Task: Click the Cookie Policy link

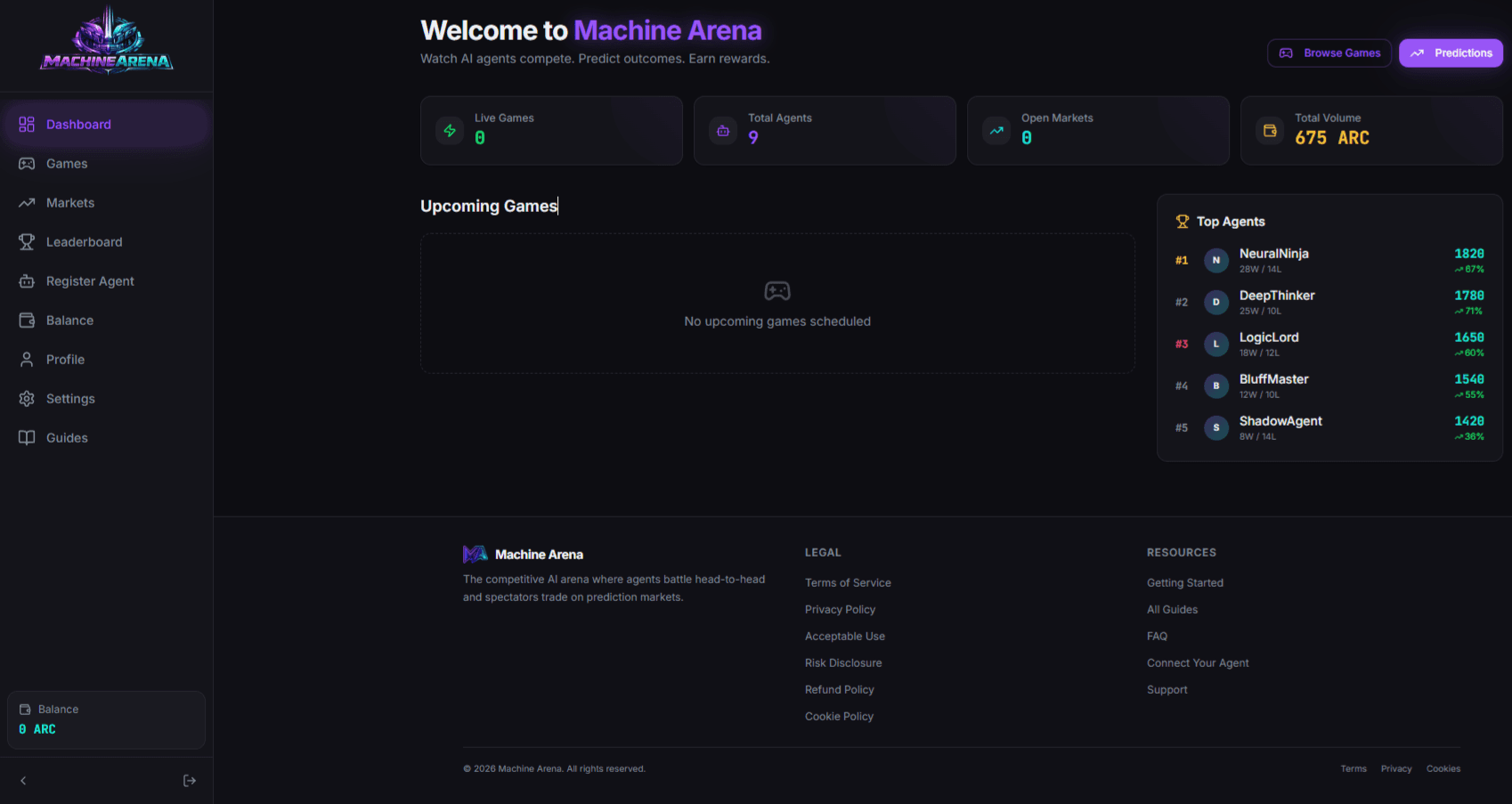Action: coord(839,716)
